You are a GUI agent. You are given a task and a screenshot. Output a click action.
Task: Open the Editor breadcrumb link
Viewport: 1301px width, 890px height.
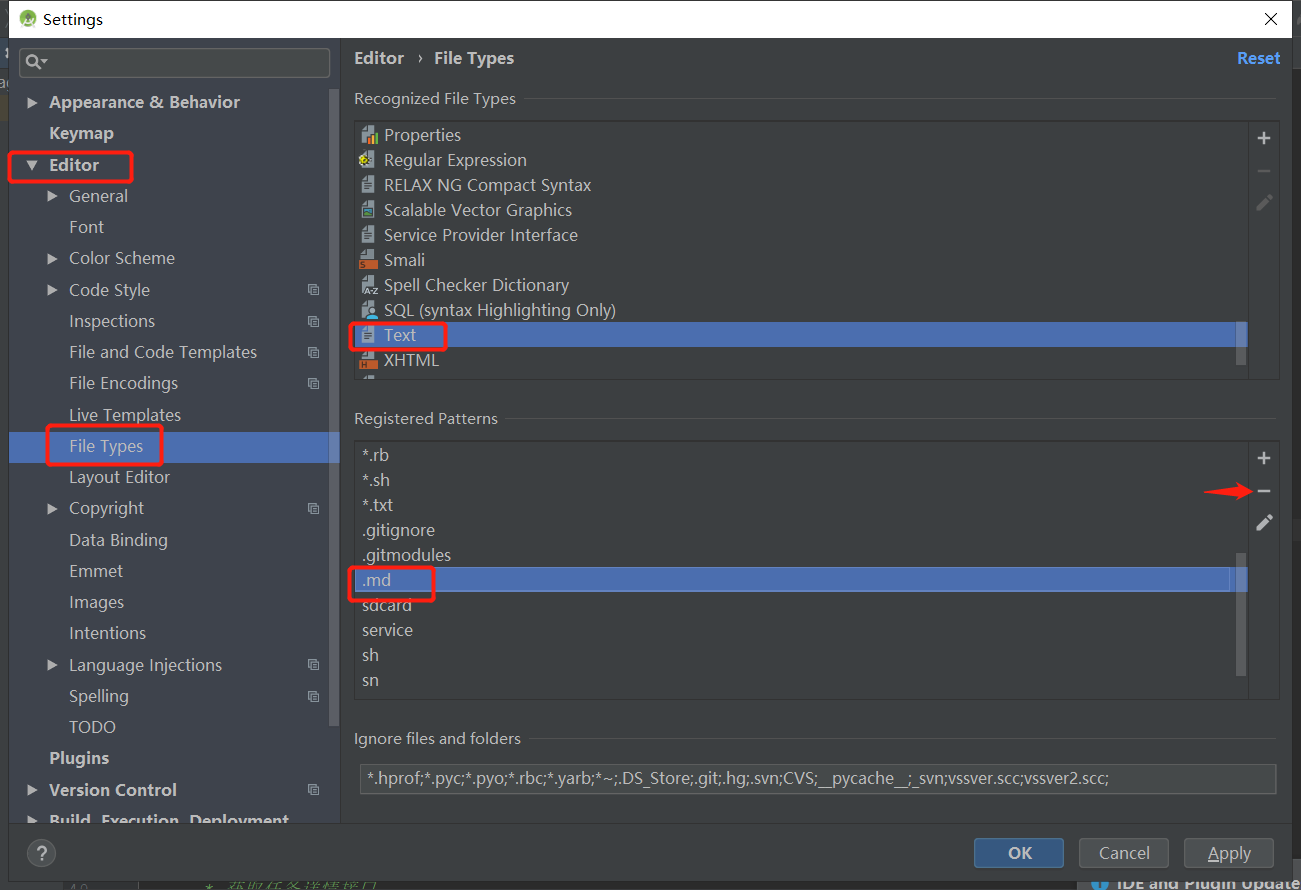coord(379,58)
